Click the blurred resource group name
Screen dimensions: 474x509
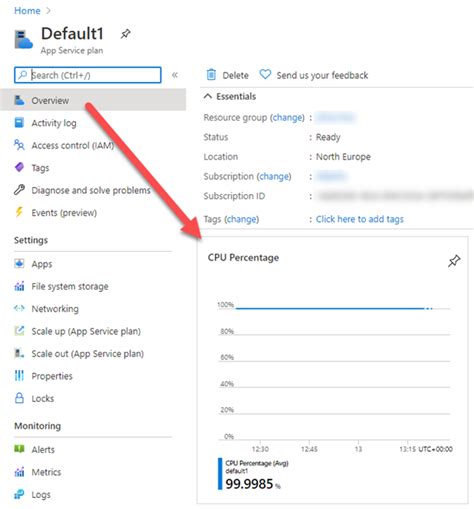[336, 117]
